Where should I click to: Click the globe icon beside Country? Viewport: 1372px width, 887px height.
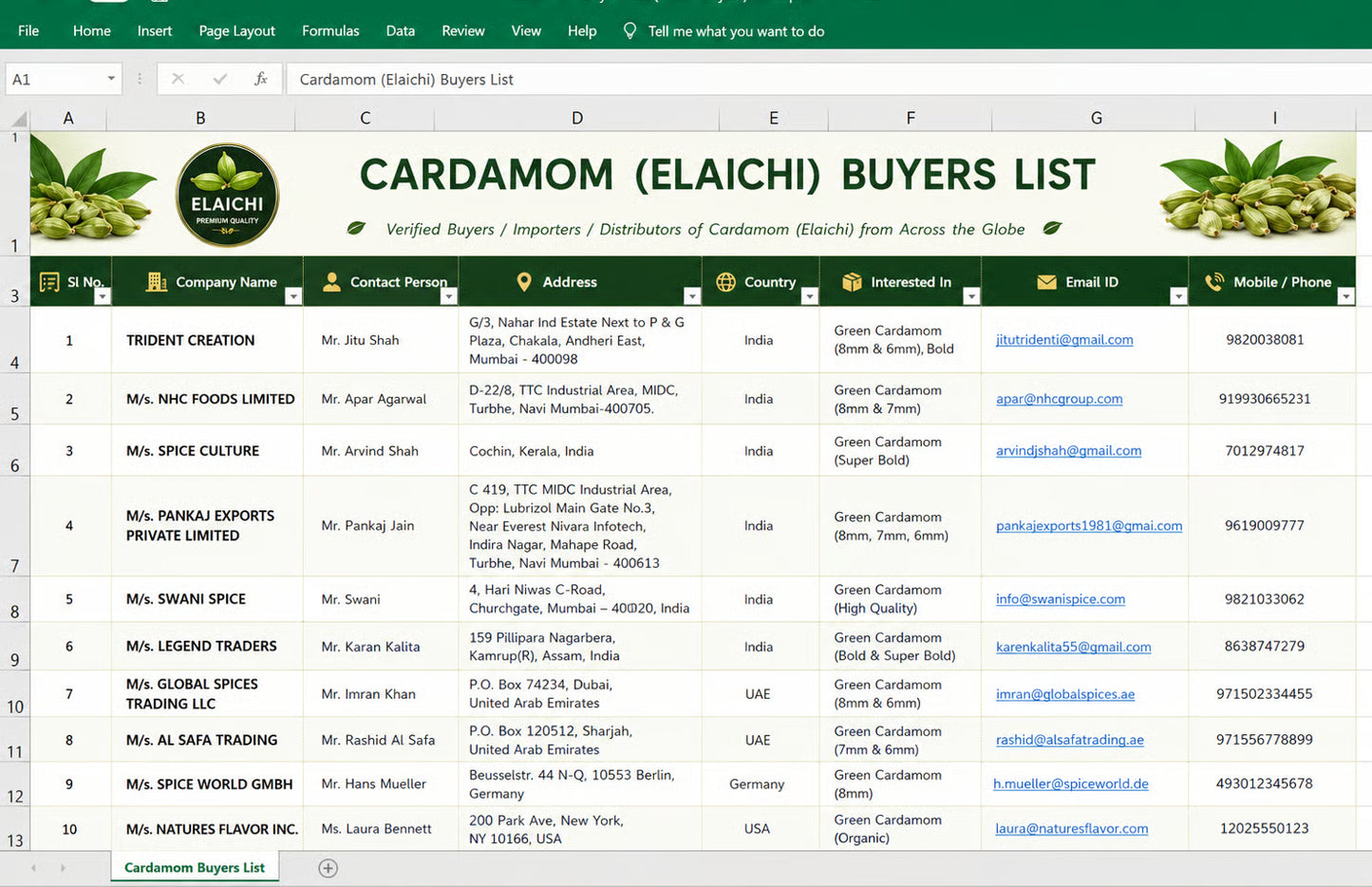tap(725, 282)
